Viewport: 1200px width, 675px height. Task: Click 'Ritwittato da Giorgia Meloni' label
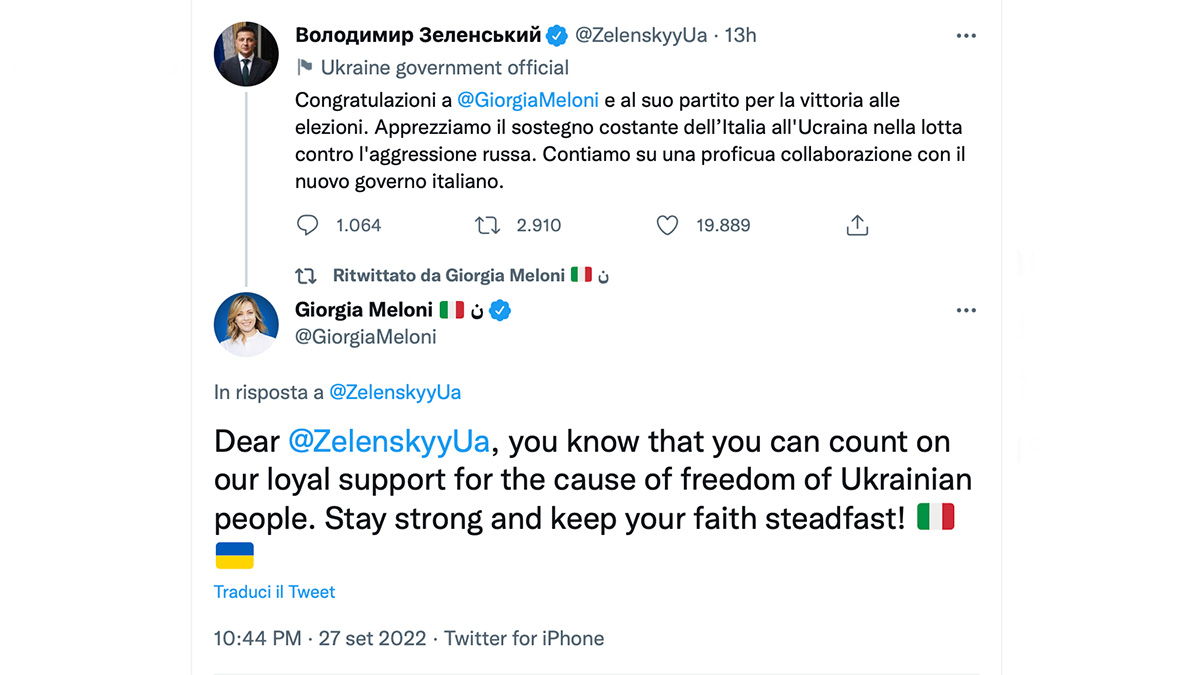pyautogui.click(x=450, y=274)
